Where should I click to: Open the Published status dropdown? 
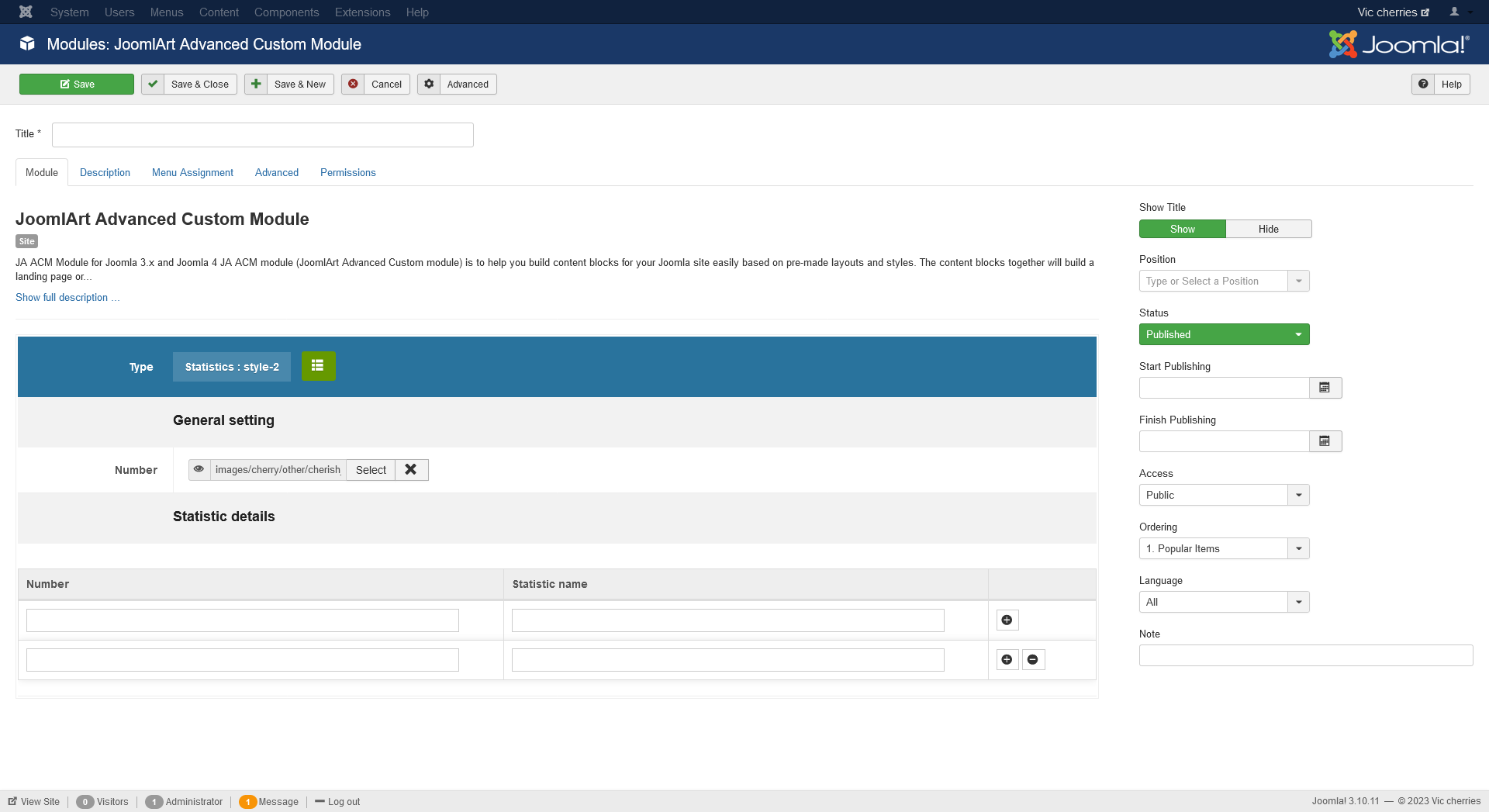tap(1224, 334)
